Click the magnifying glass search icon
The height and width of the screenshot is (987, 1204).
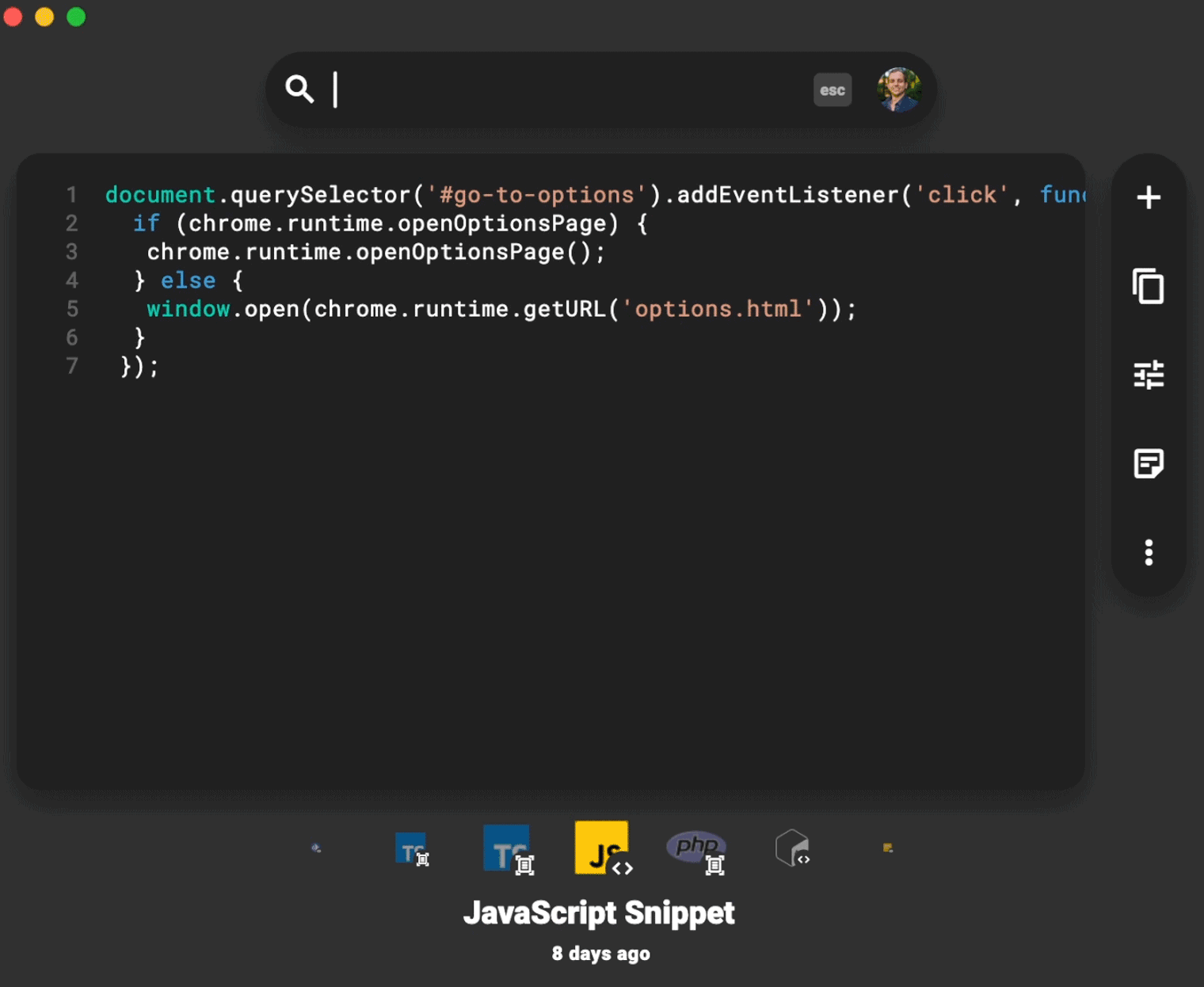299,89
